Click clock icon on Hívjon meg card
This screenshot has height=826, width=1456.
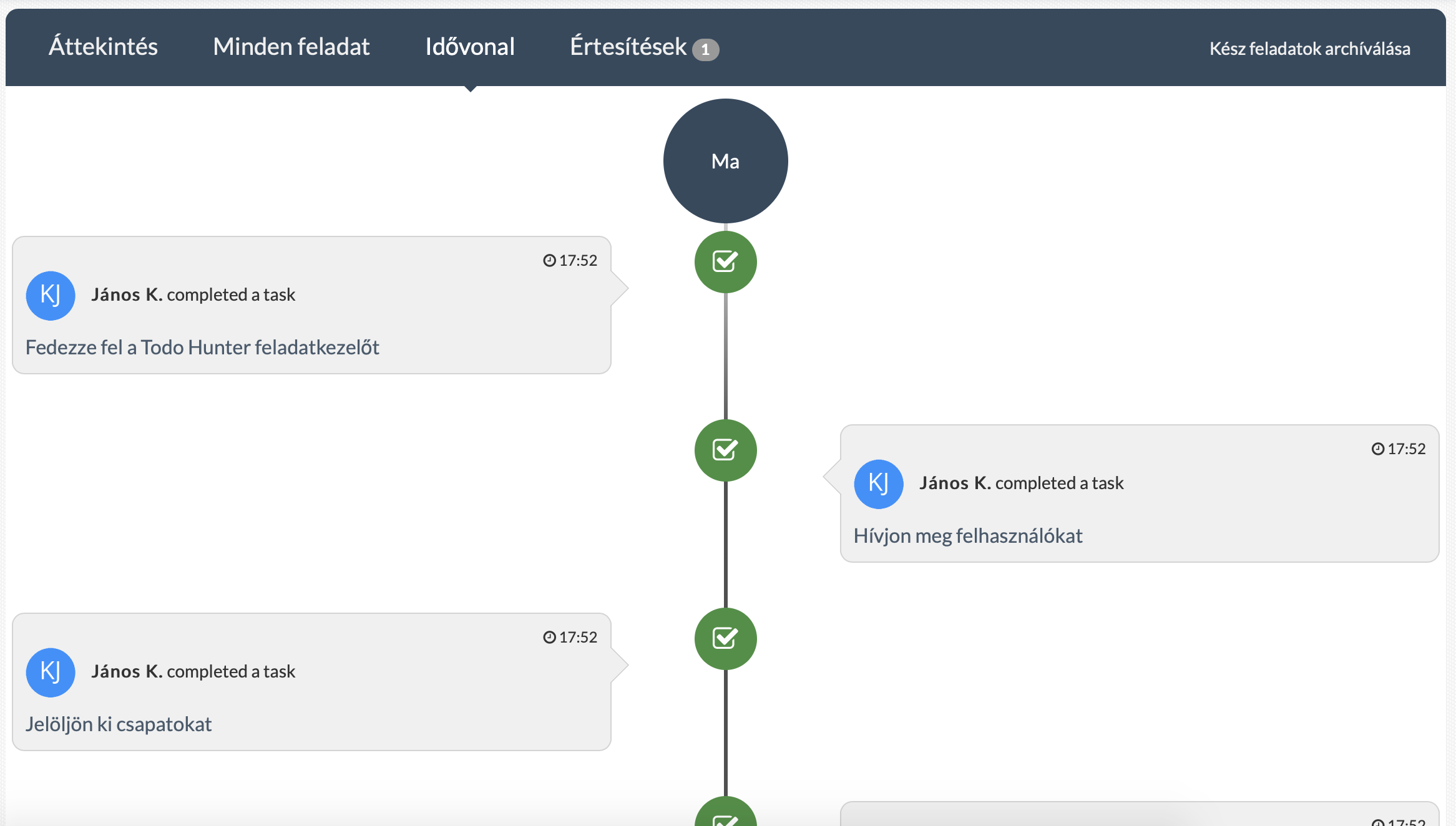1377,449
